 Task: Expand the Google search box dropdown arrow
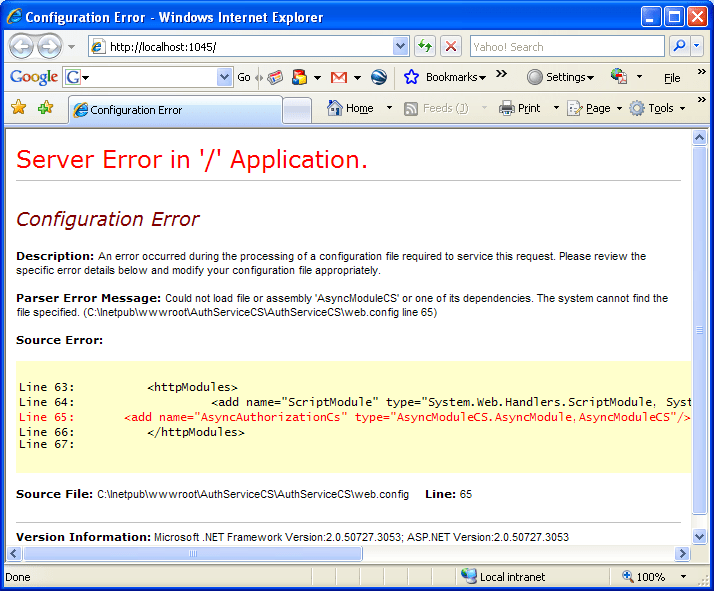(x=224, y=77)
